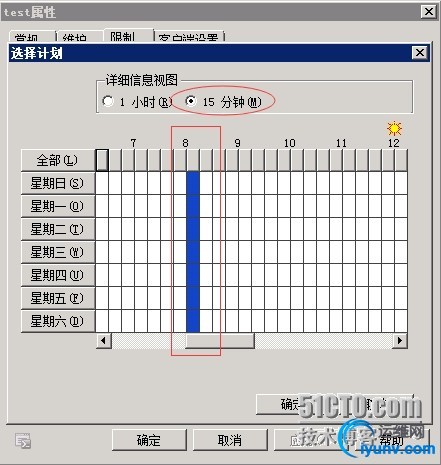The image size is (441, 465).
Task: Click the blue cell in 星期六 row
Action: point(193,321)
